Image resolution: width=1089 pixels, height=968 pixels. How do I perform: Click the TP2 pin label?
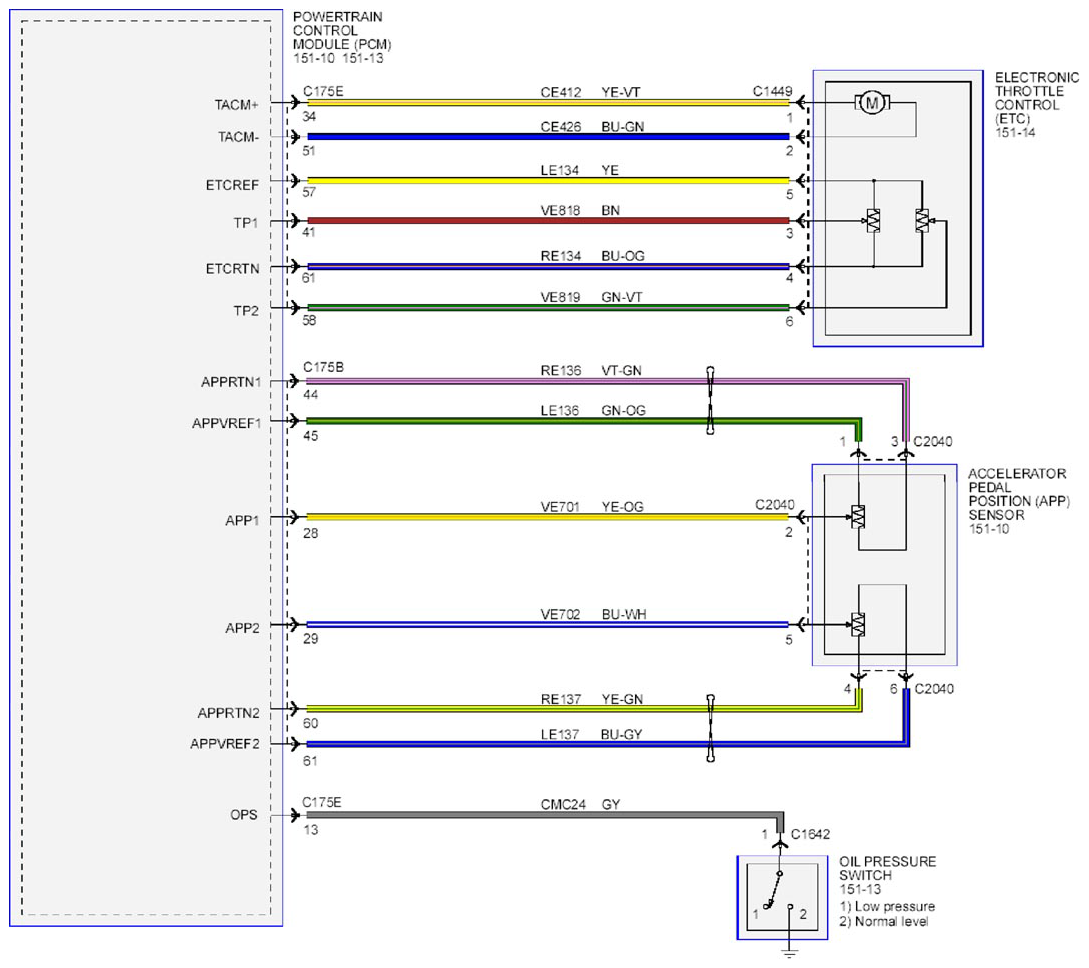point(245,311)
